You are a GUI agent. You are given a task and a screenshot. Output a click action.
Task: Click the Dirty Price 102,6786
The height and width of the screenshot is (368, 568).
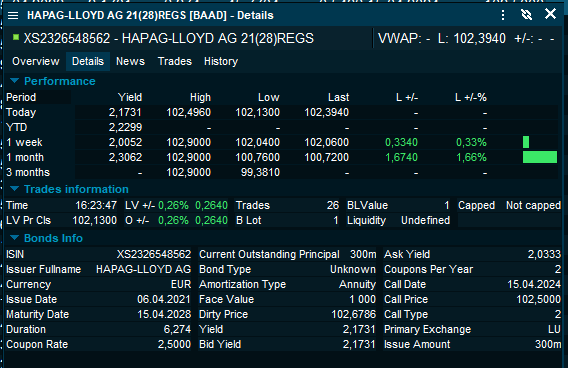point(354,314)
